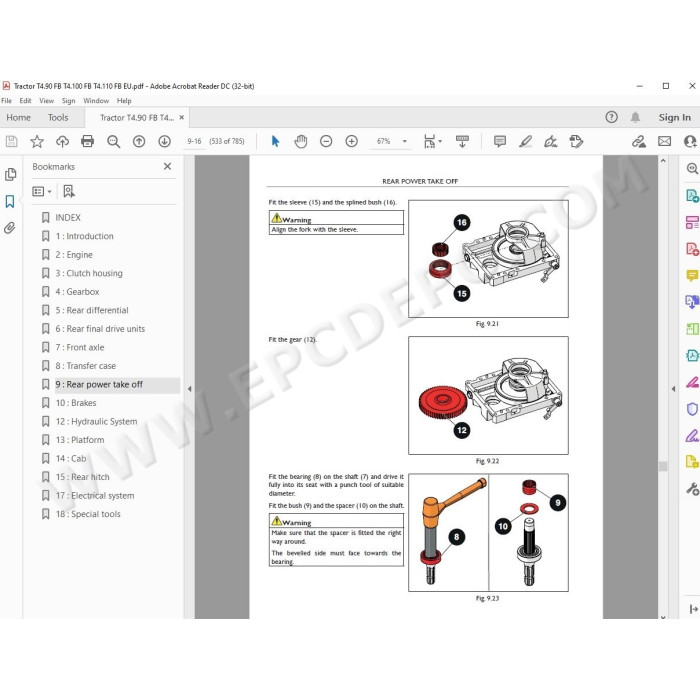Star this file with bookmark star icon
The height and width of the screenshot is (700, 700).
click(37, 142)
